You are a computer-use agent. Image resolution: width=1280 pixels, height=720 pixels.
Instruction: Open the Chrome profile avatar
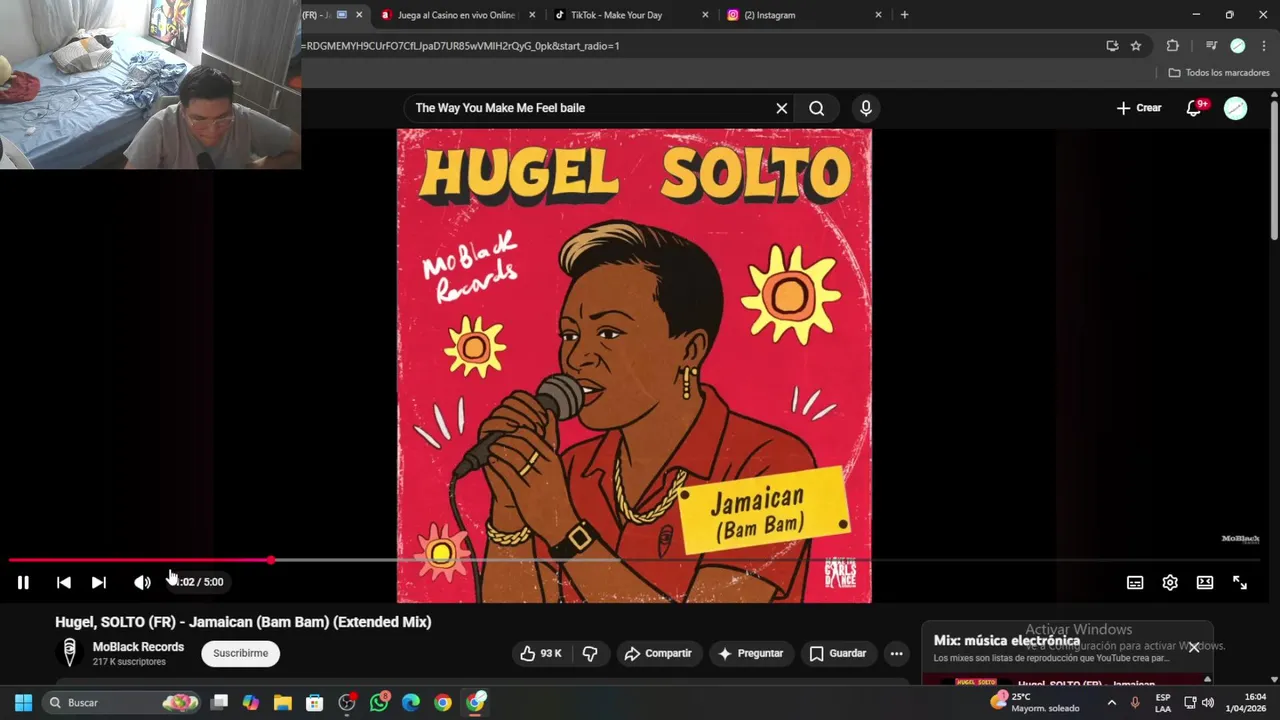[1238, 46]
